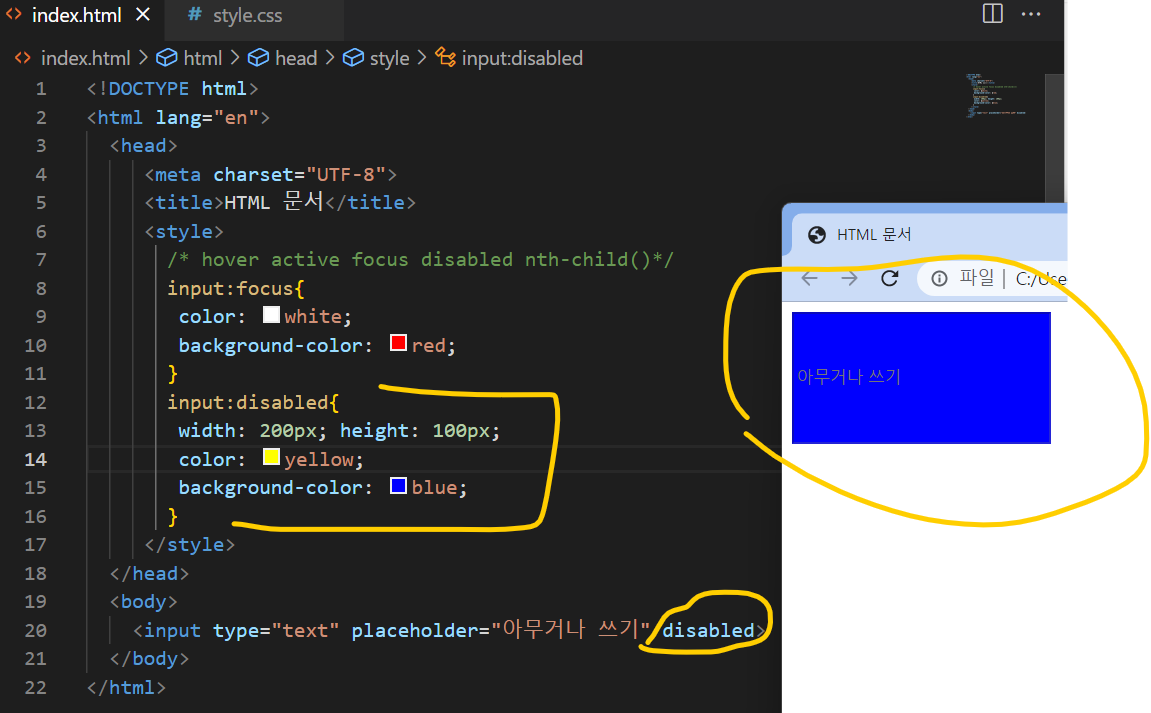The width and height of the screenshot is (1151, 713).
Task: Click the <head> opening tag on line 3
Action: (x=144, y=146)
